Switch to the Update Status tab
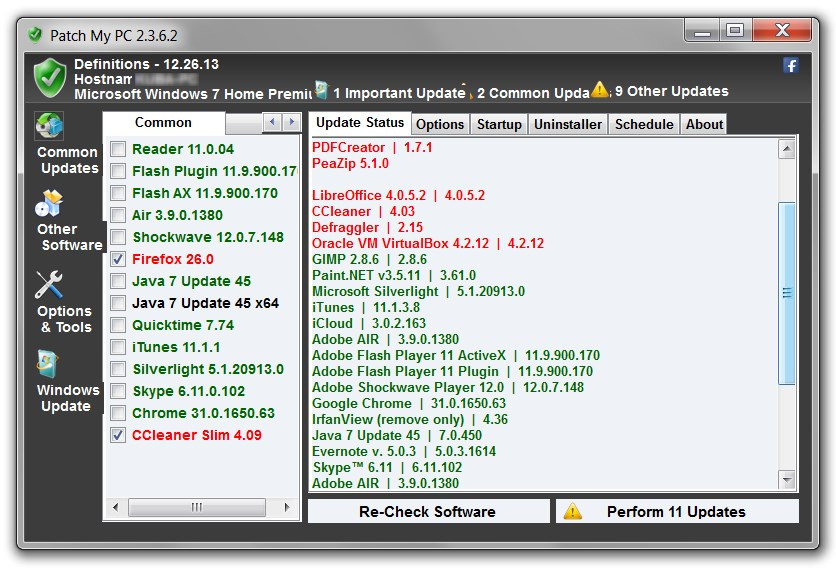Viewport: 836px width, 573px height. [360, 123]
